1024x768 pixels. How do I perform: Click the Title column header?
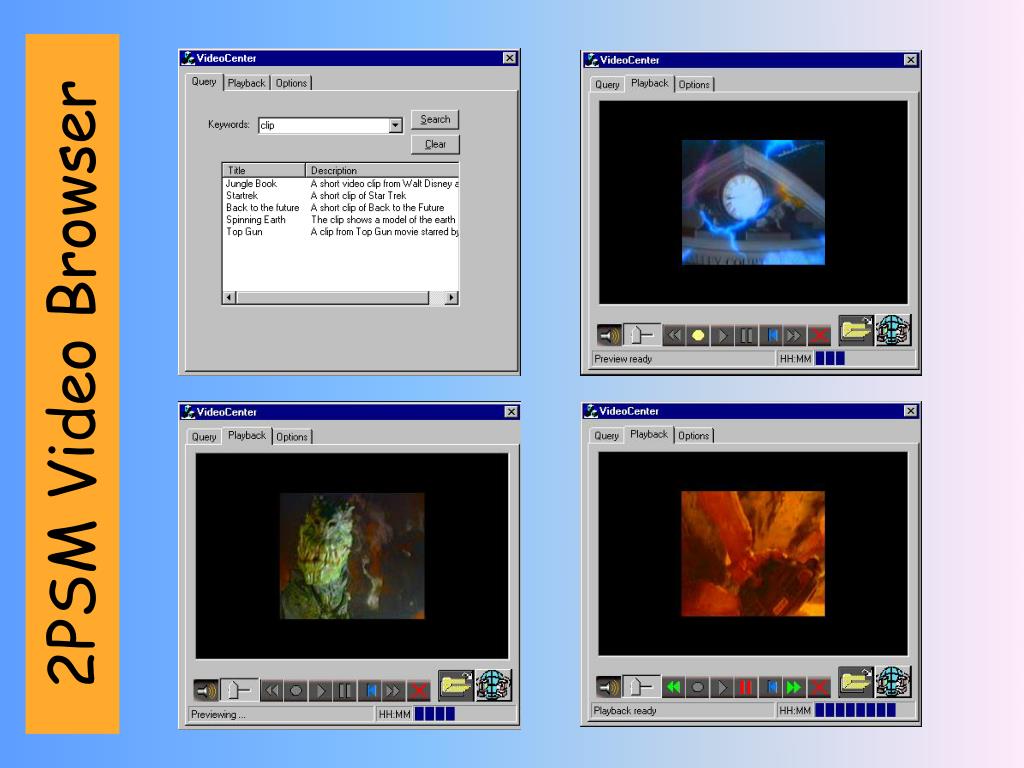(264, 170)
